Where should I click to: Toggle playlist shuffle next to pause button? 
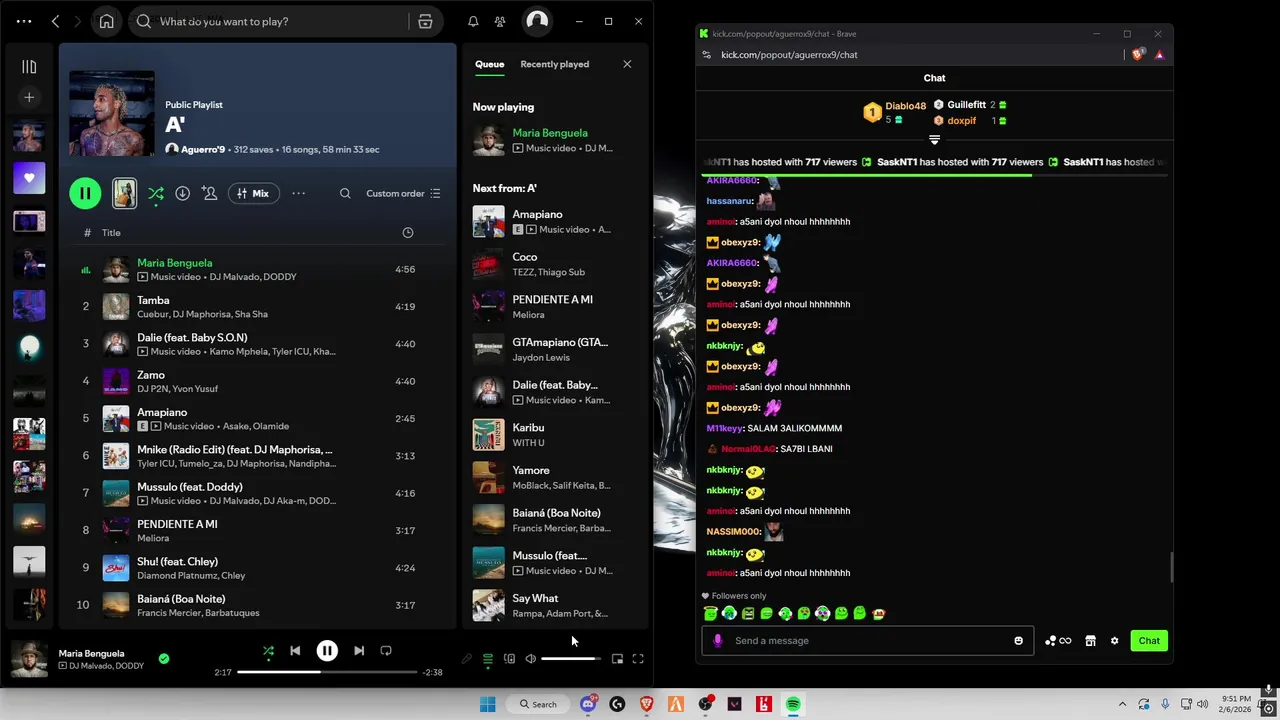tap(156, 194)
